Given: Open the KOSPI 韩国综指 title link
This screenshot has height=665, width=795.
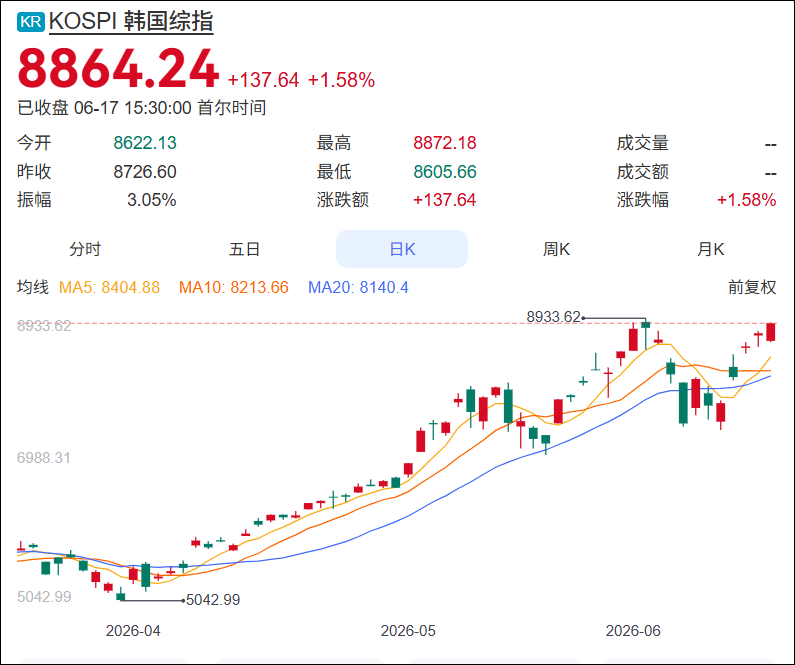Looking at the screenshot, I should 131,22.
